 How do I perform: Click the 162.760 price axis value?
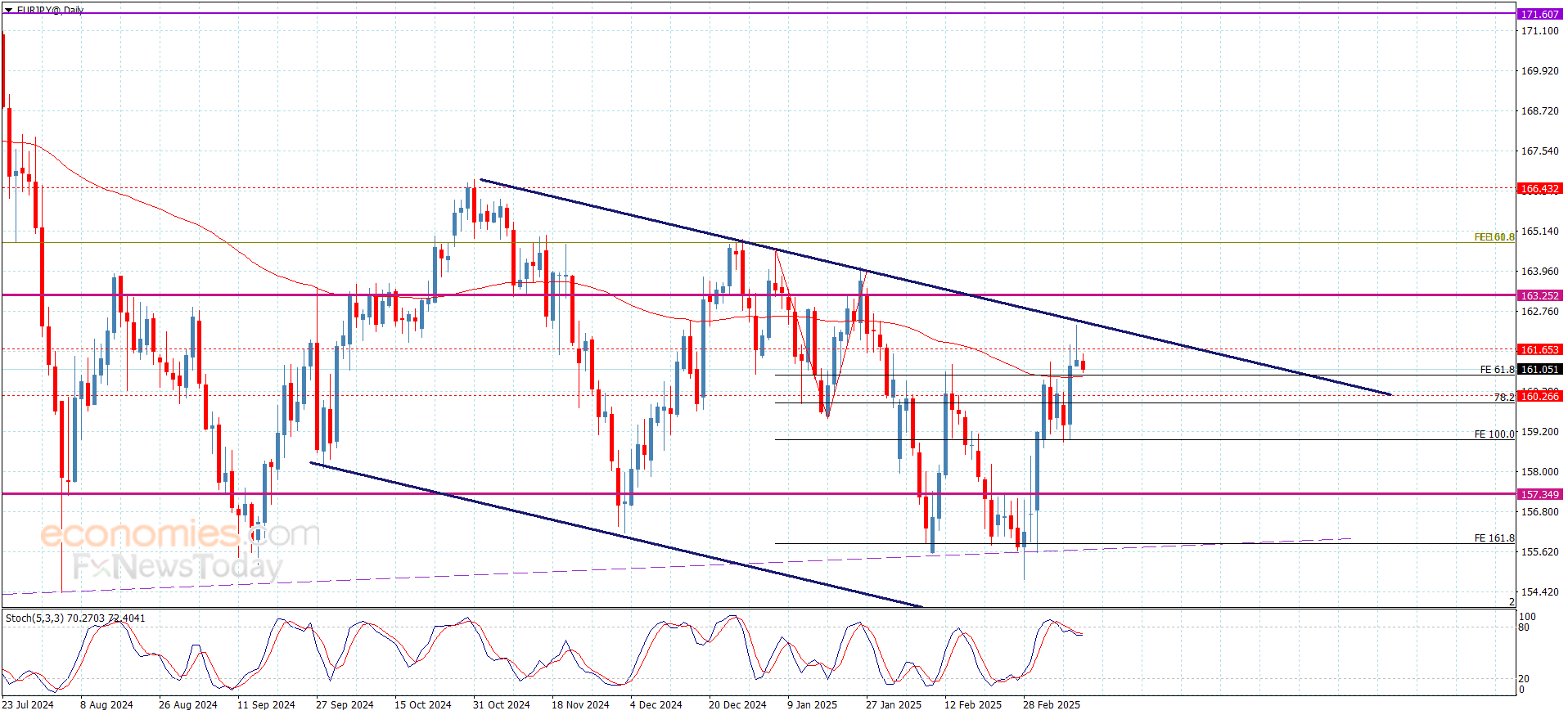(1539, 311)
